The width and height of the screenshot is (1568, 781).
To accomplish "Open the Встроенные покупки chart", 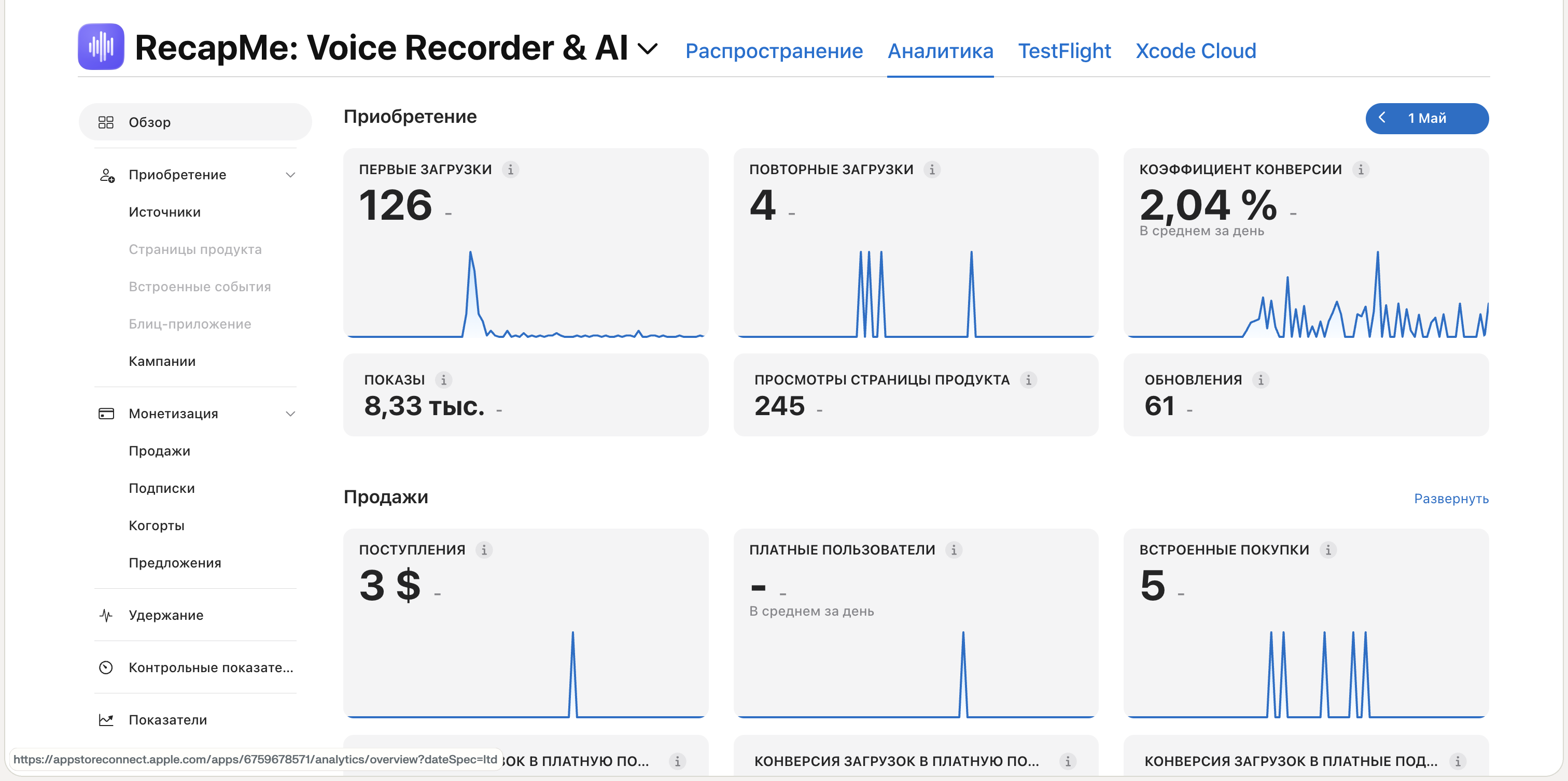I will [x=1306, y=674].
